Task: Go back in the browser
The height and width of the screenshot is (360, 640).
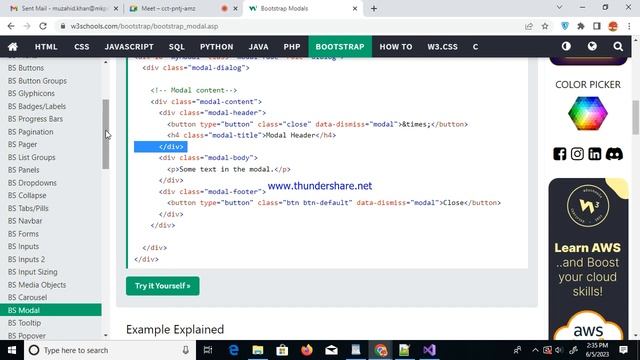Action: tap(11, 26)
